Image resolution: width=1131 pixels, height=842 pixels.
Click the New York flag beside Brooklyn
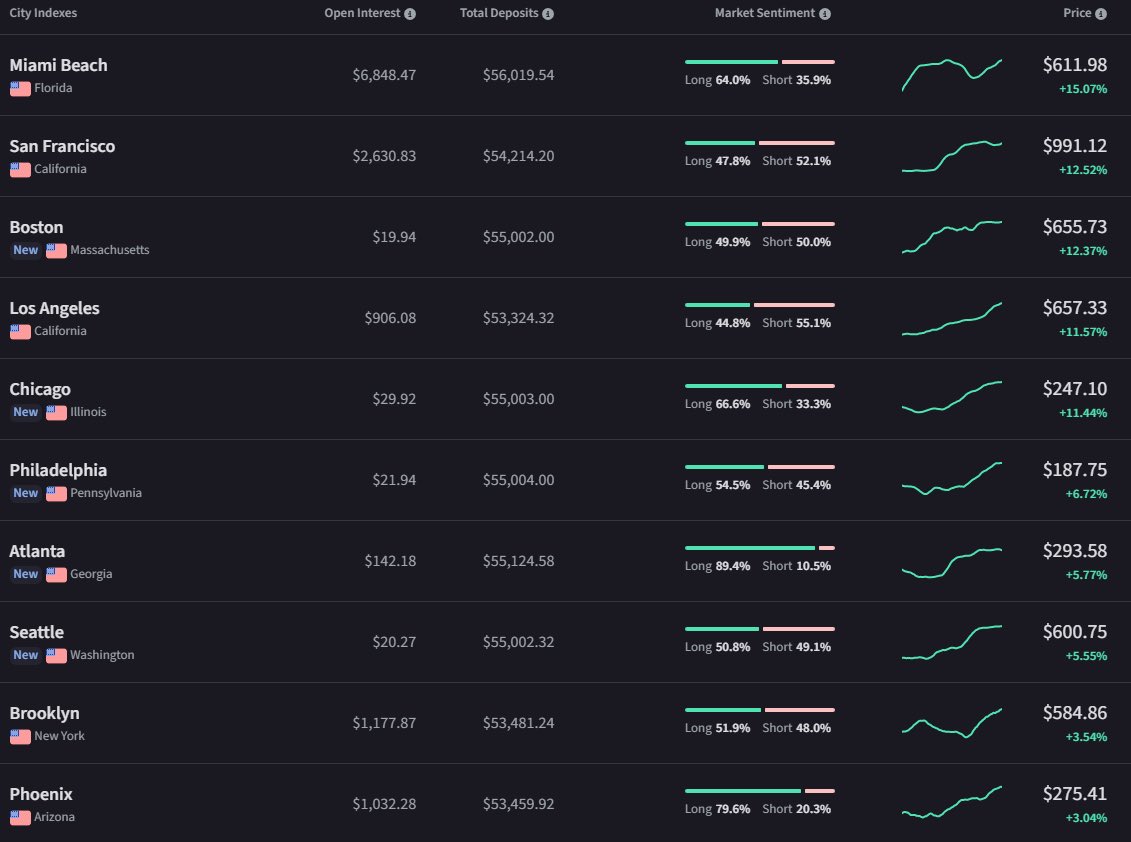point(18,737)
